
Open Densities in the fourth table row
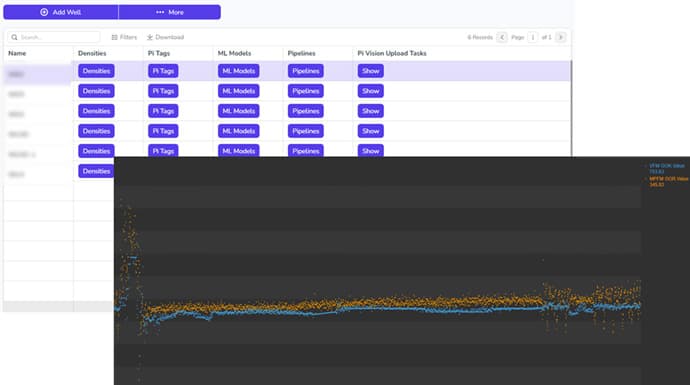point(96,131)
